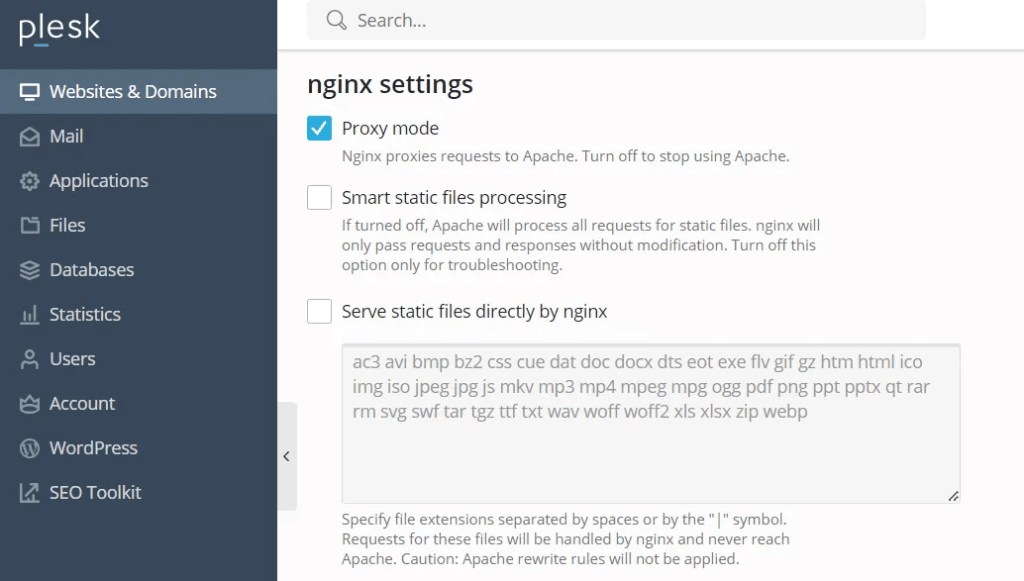Click the Files folder icon

point(30,226)
